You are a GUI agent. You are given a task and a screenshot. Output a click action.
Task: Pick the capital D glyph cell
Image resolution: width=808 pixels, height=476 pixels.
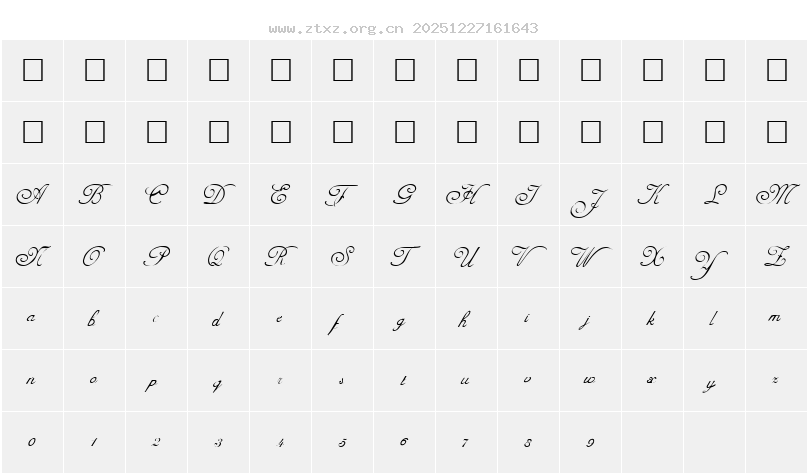point(218,195)
